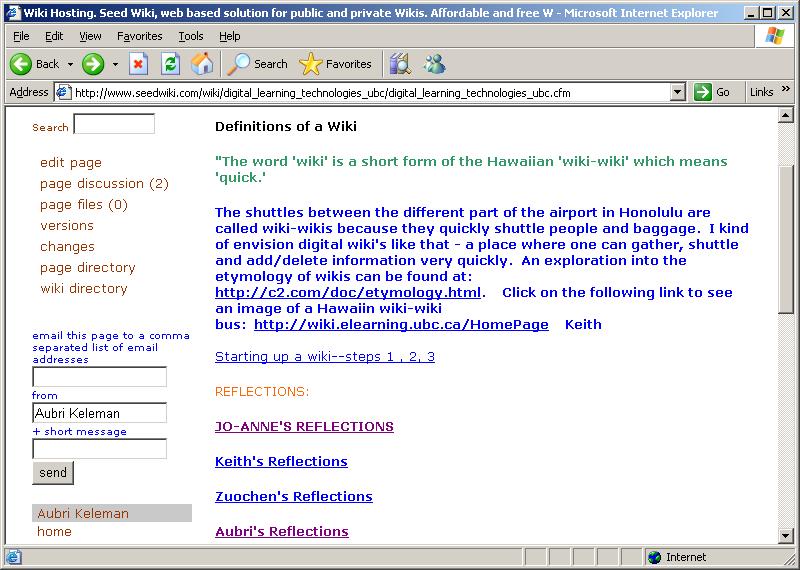
Task: Click the send button
Action: coord(53,473)
